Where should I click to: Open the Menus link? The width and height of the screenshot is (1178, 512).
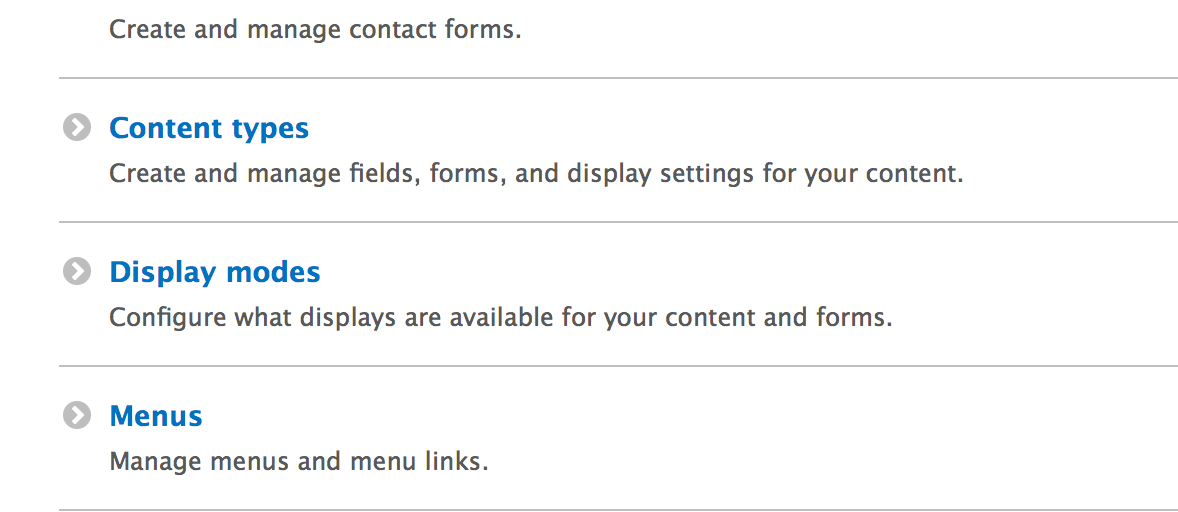coord(156,416)
